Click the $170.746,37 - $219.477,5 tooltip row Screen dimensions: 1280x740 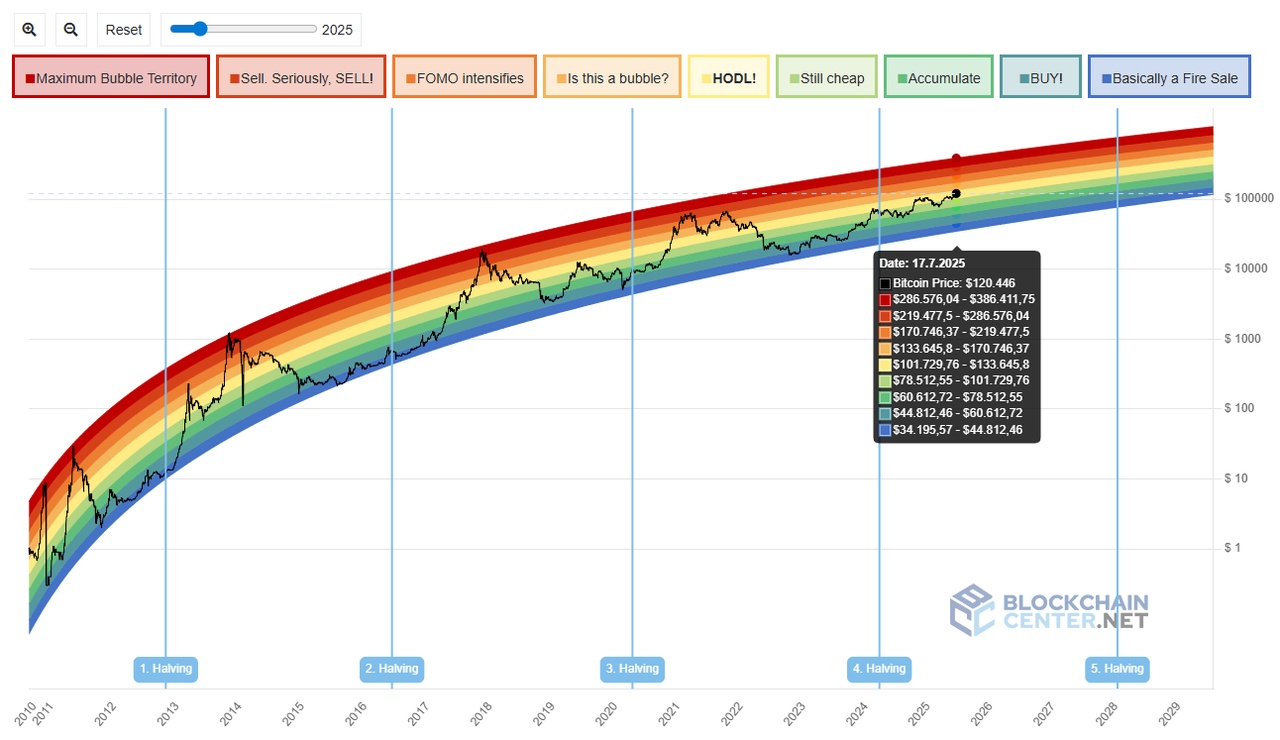[954, 332]
